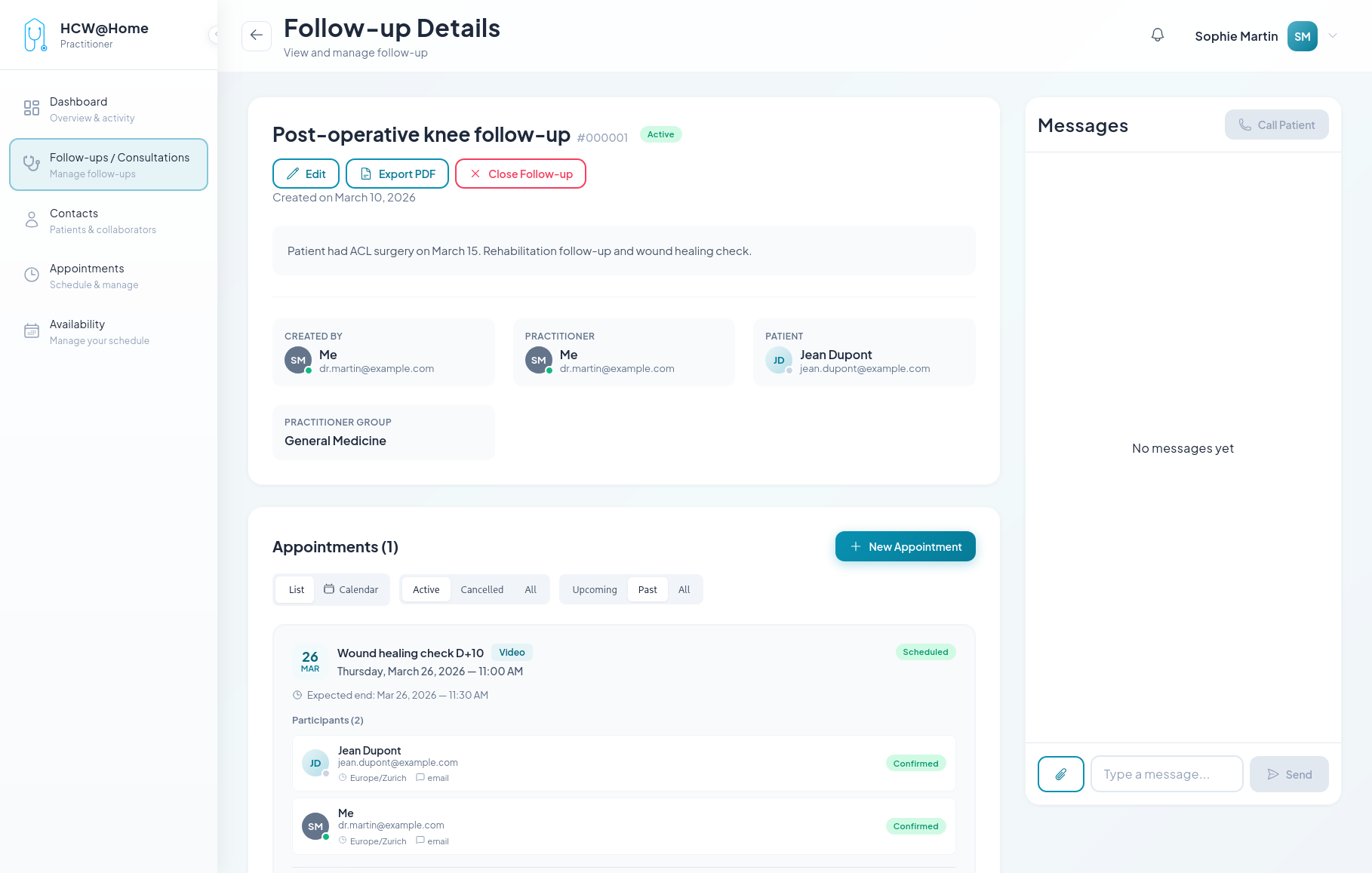Viewport: 1372px width, 873px height.
Task: Select the Availability calendar icon
Action: tap(31, 330)
